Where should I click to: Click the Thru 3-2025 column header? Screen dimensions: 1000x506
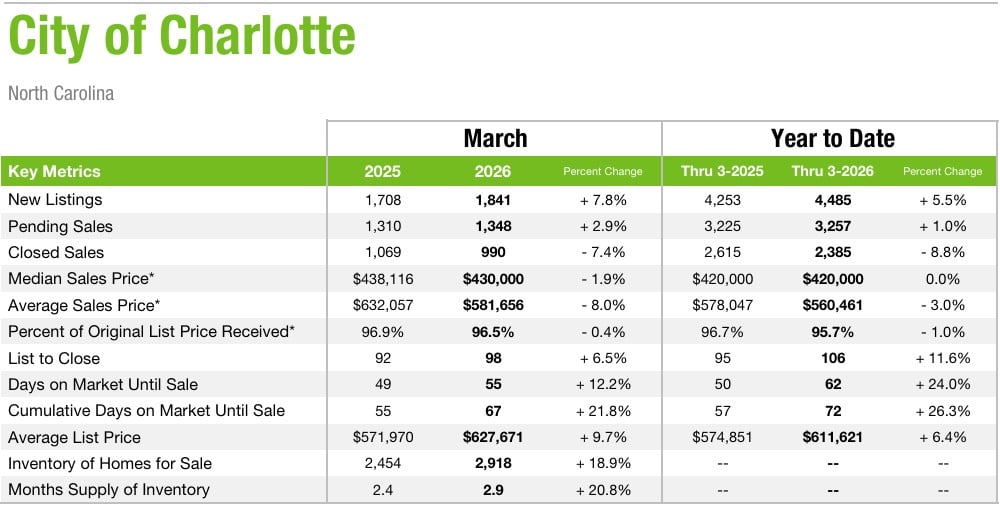(721, 171)
